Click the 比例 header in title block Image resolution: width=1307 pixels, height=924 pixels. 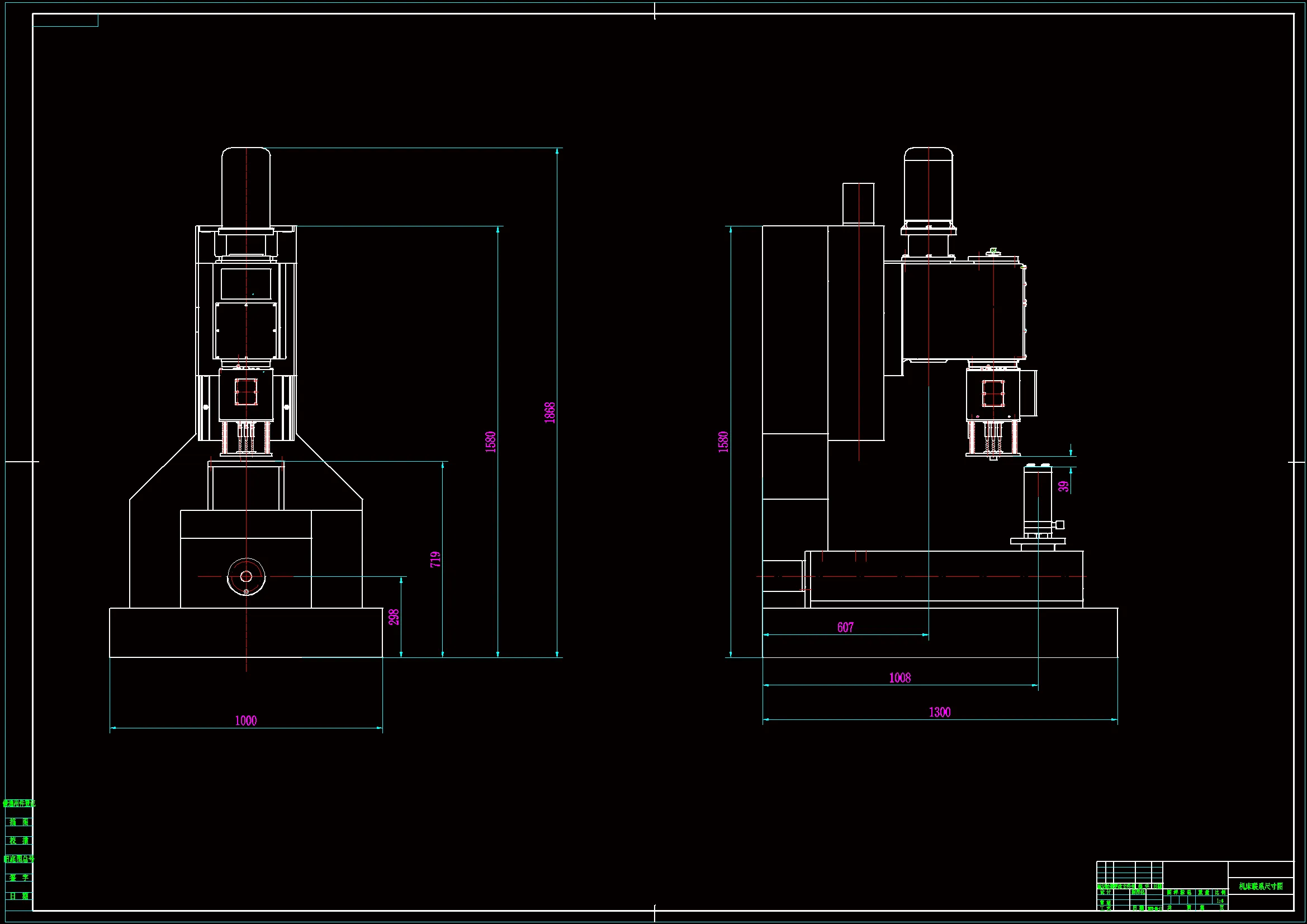click(x=1220, y=893)
